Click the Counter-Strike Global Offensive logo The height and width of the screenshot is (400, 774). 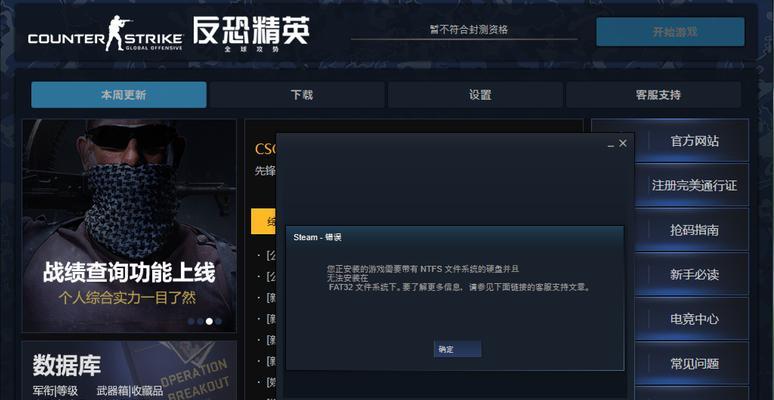coord(105,34)
